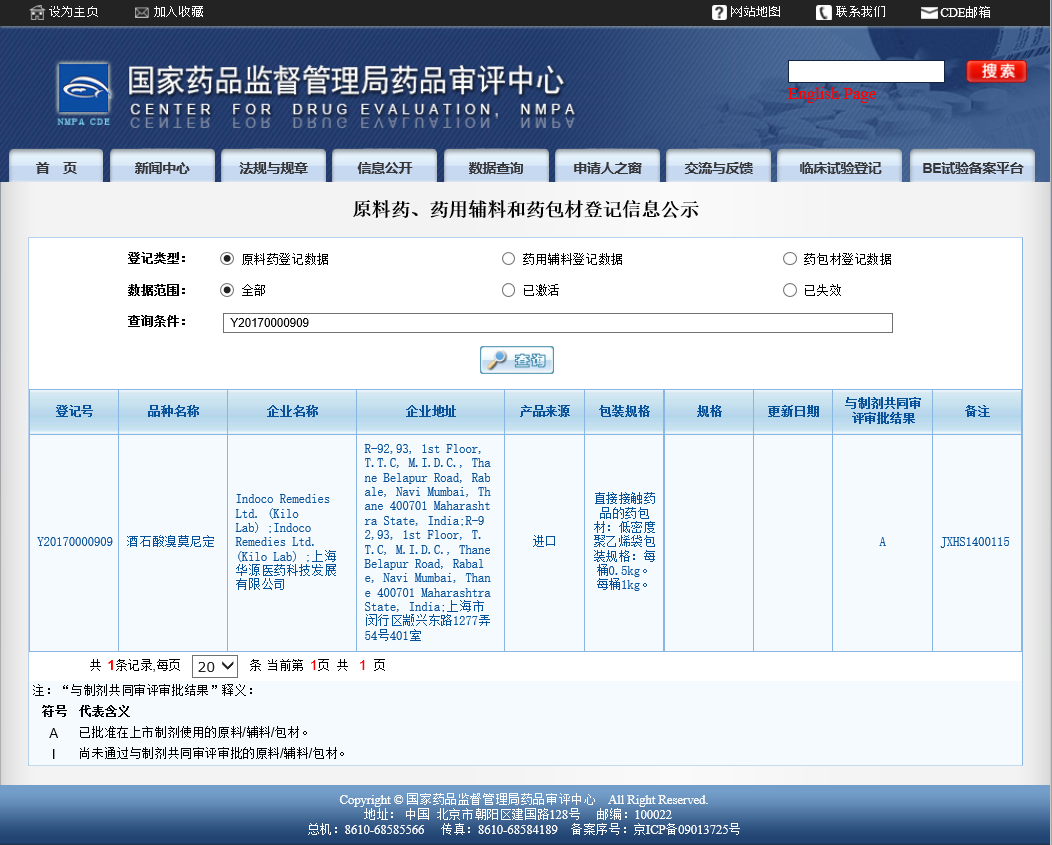Open the 申请人之窗 tab
The image size is (1052, 845).
pyautogui.click(x=607, y=166)
